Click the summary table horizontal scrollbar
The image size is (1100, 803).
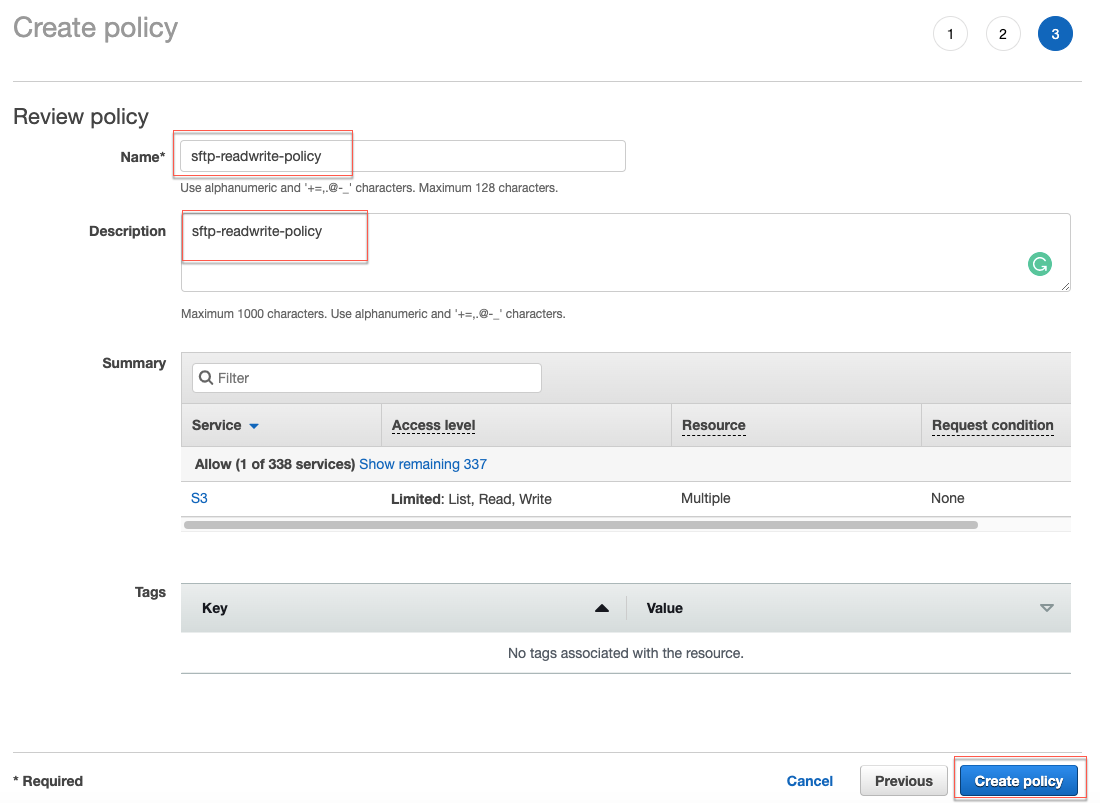click(580, 525)
